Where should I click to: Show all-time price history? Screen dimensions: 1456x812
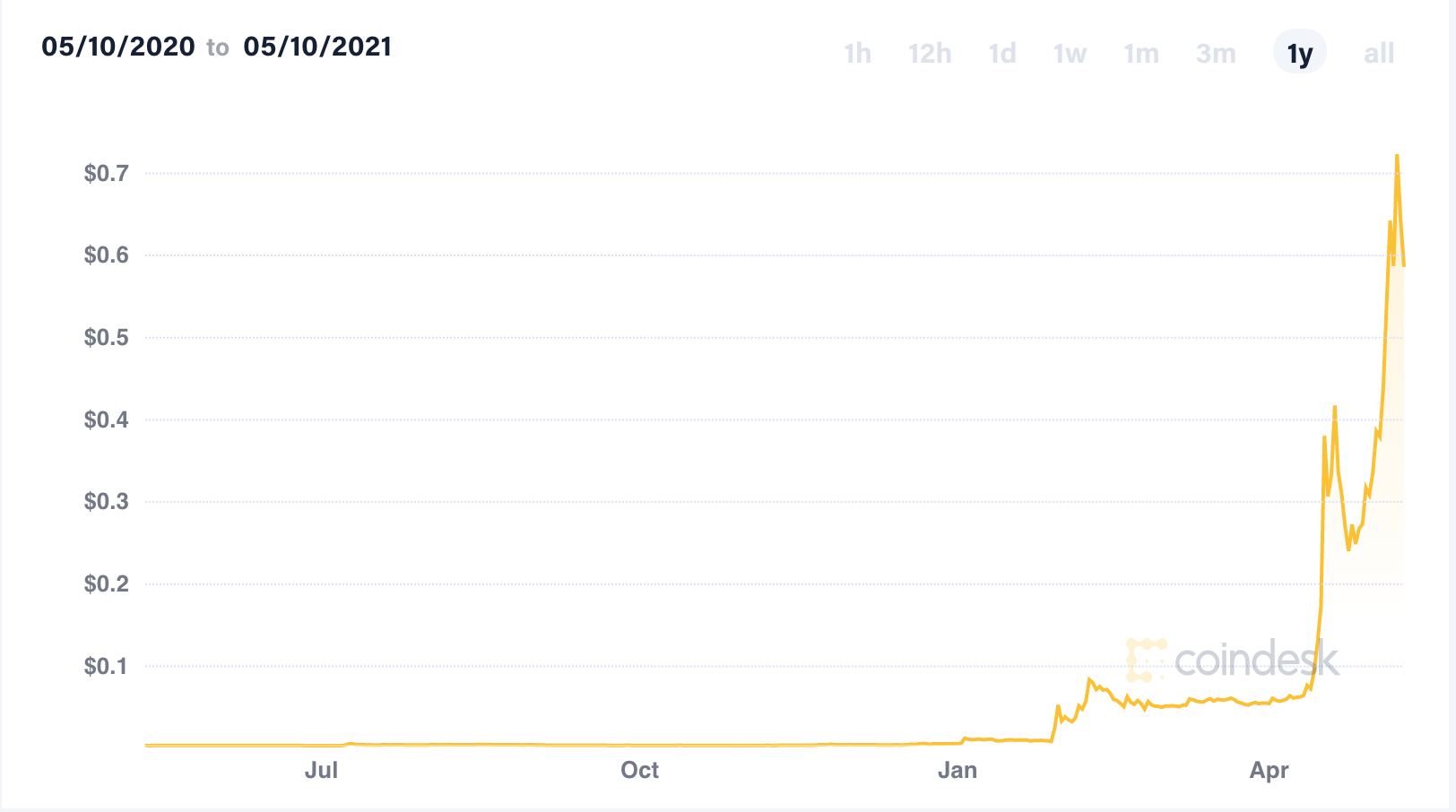(1379, 54)
